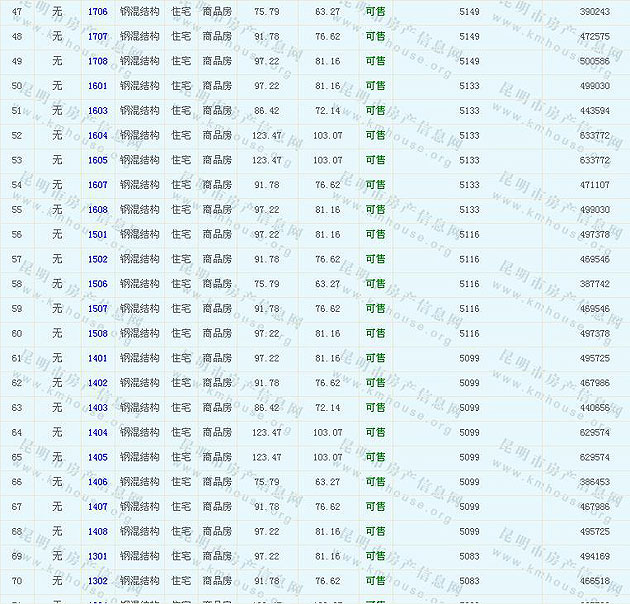Screen dimensions: 630x604
Task: Open room 1501 details
Action: 98,234
